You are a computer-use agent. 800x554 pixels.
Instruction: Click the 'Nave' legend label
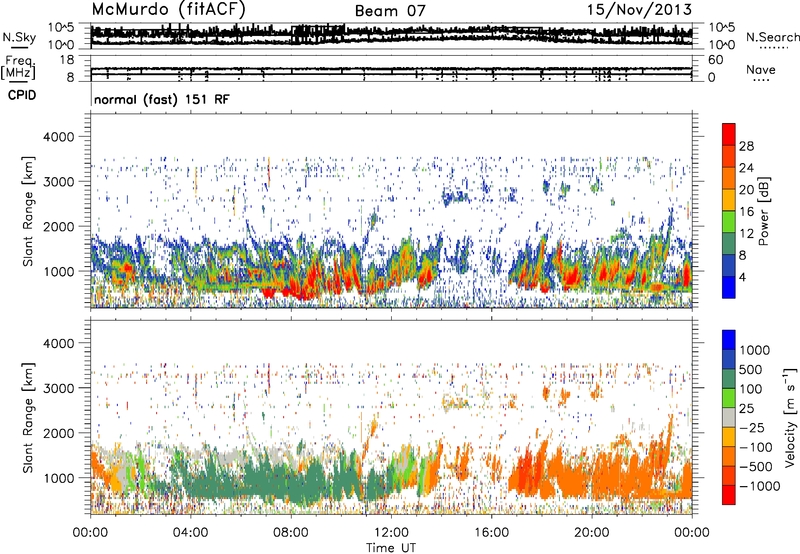(x=761, y=69)
